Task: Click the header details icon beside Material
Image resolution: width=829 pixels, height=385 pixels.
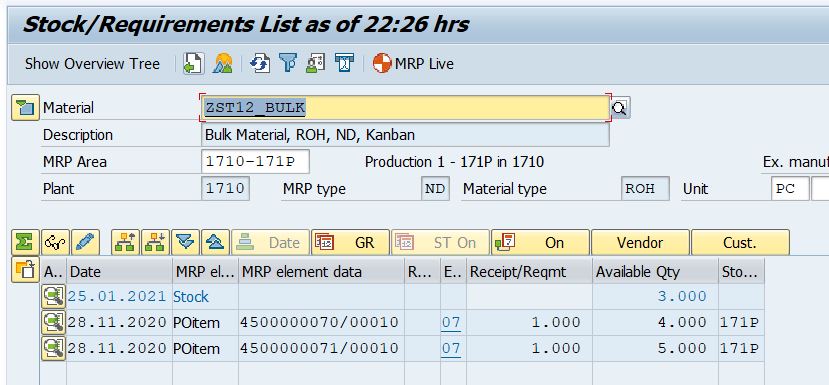Action: click(x=25, y=108)
